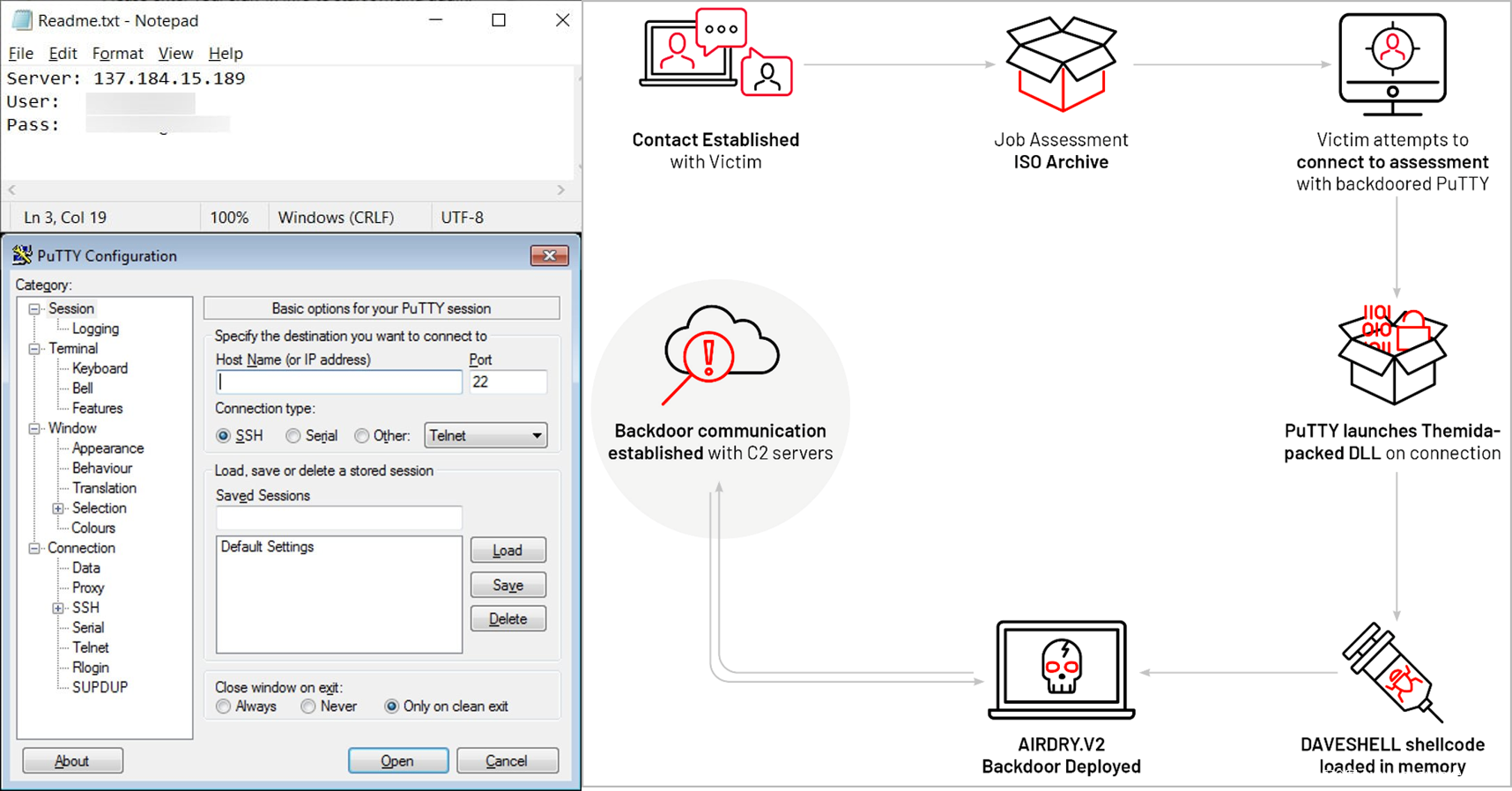Click the Port field showing 22
Screen dimensions: 1512x791
[x=508, y=381]
